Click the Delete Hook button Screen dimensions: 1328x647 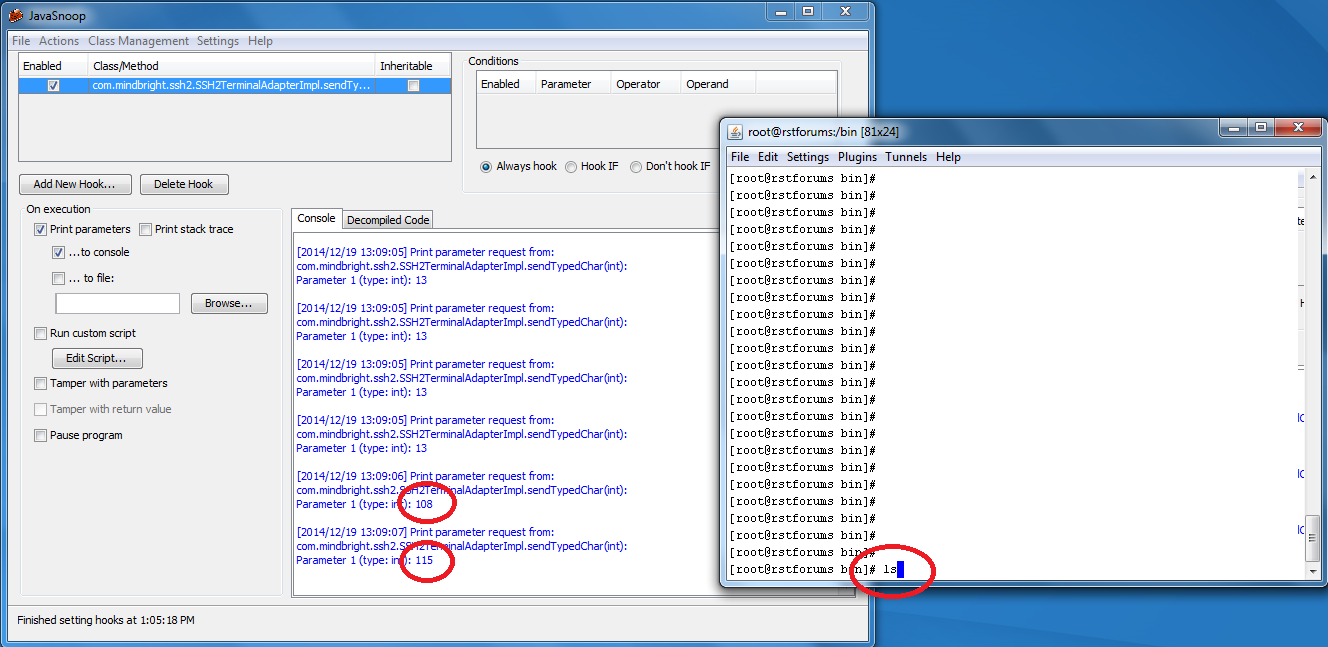pos(184,184)
